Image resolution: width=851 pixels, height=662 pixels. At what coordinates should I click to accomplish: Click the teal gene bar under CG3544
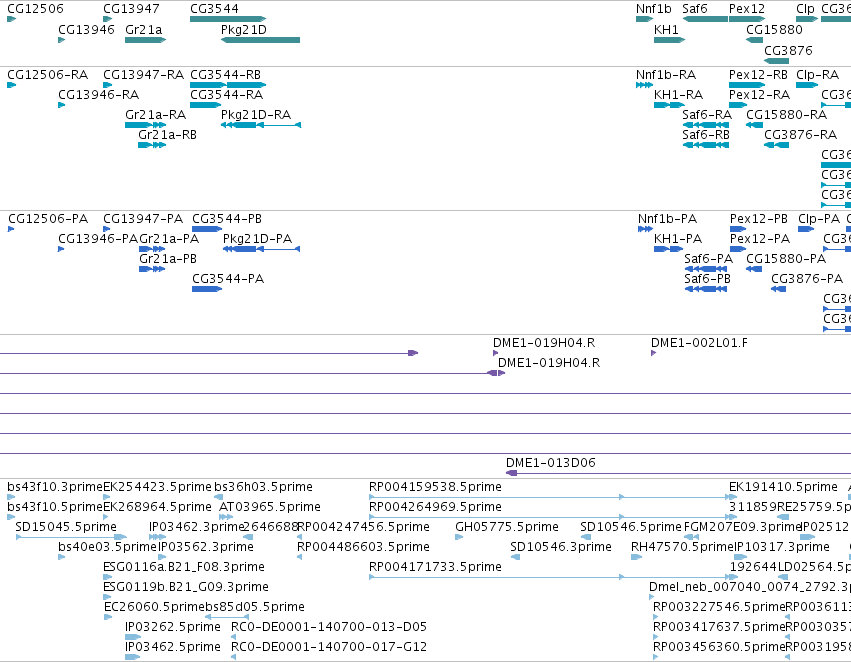click(228, 19)
